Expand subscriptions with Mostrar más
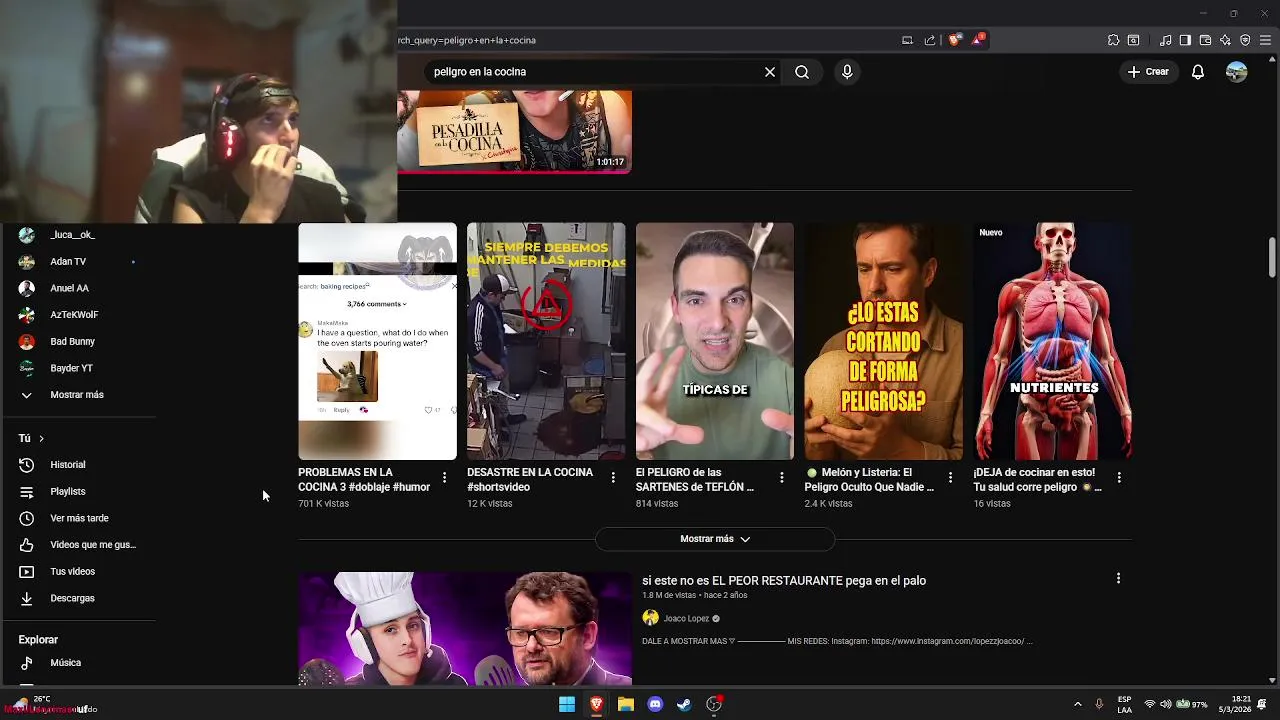This screenshot has height=720, width=1280. pyautogui.click(x=78, y=395)
